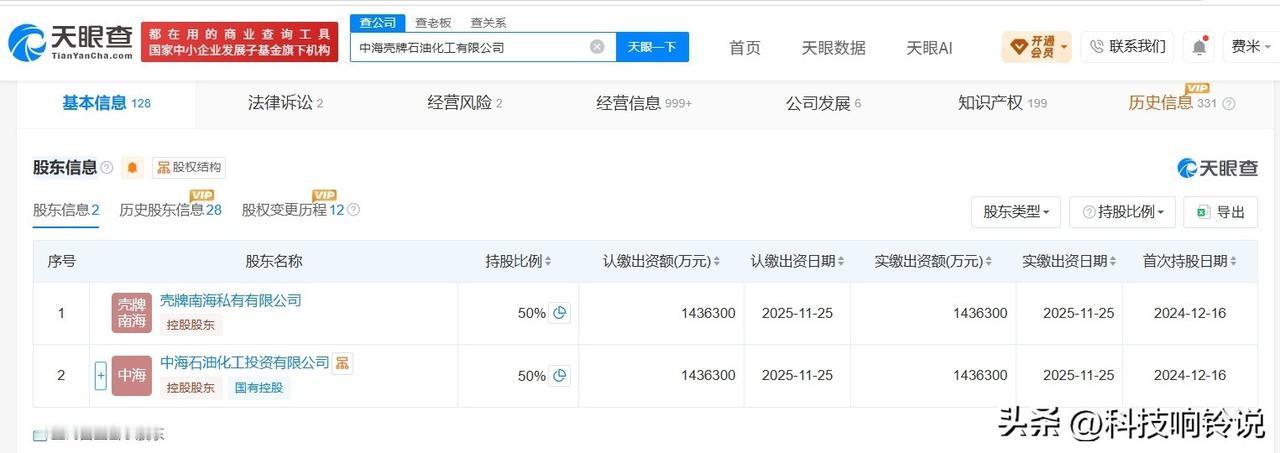Expand row 2 with the plus button

coord(100,376)
